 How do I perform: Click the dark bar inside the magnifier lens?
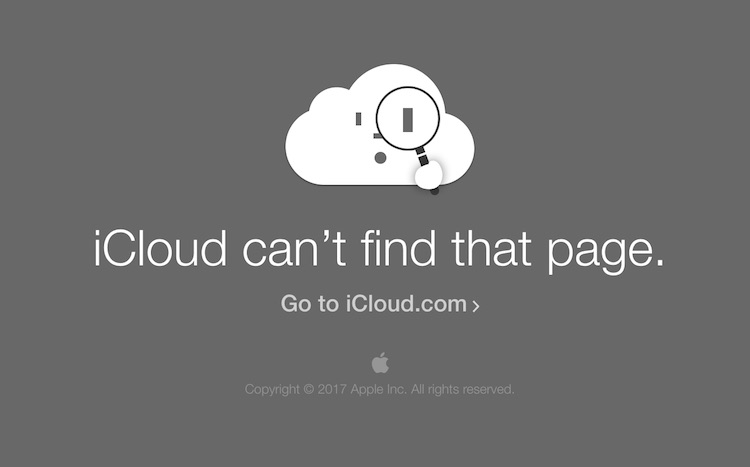(408, 120)
